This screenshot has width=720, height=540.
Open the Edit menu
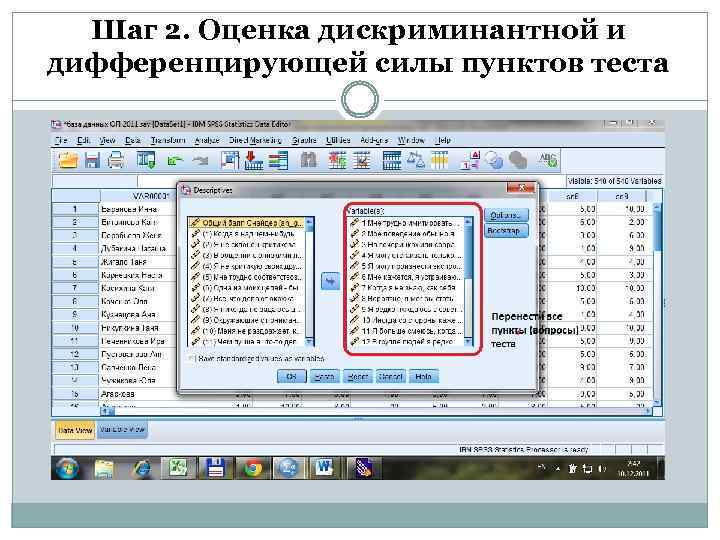click(x=84, y=141)
